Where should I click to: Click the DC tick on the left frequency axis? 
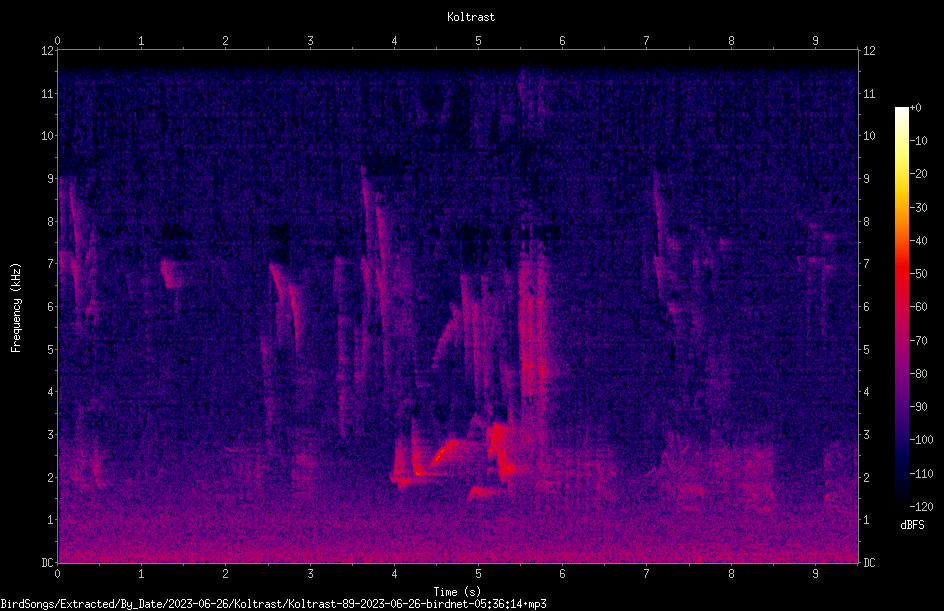pos(47,563)
